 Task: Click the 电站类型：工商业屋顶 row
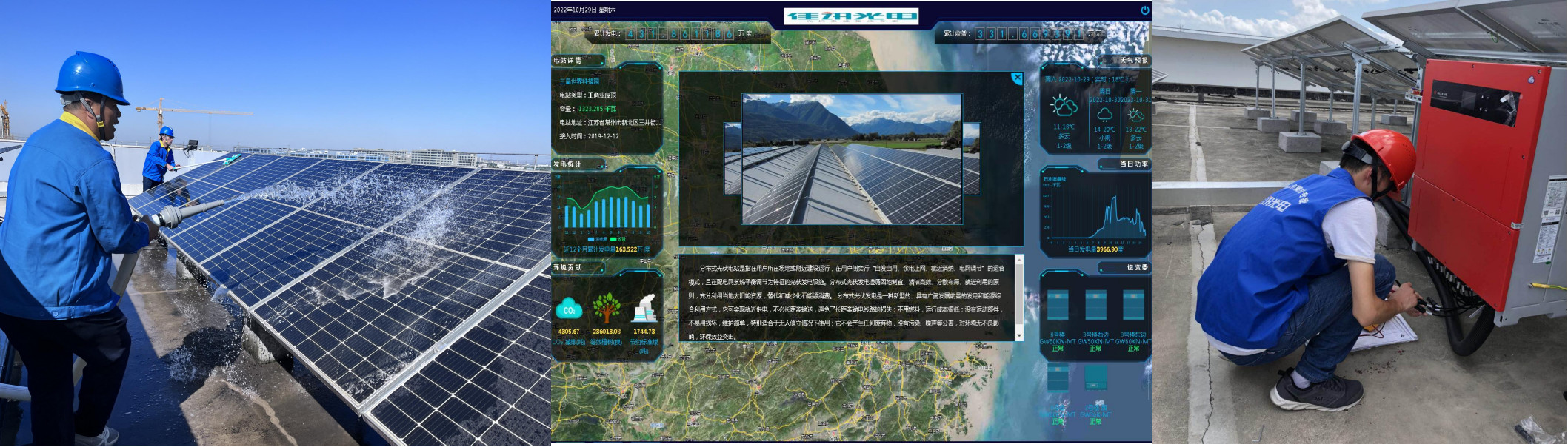(588, 95)
